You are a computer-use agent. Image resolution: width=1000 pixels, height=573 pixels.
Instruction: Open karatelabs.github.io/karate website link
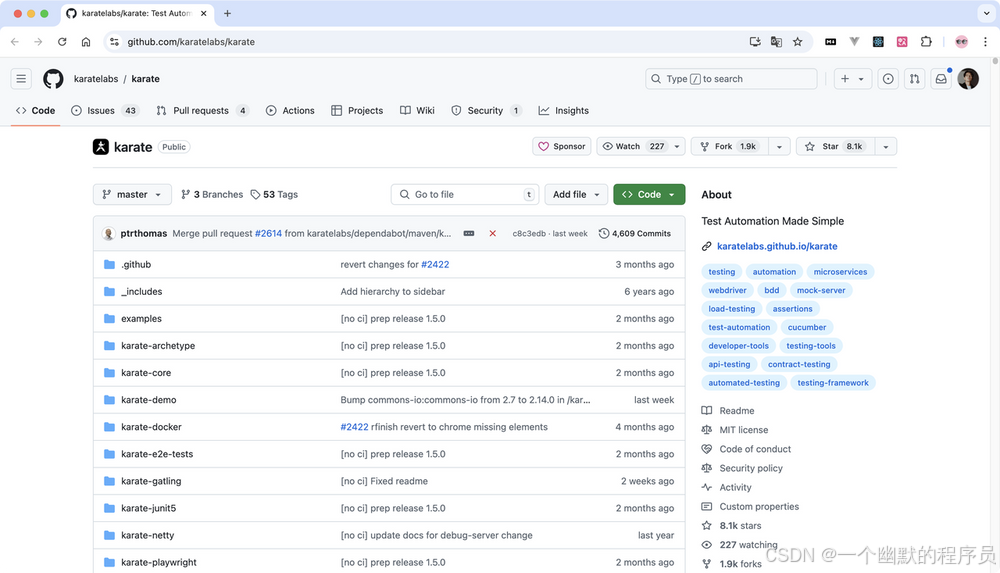(x=777, y=246)
